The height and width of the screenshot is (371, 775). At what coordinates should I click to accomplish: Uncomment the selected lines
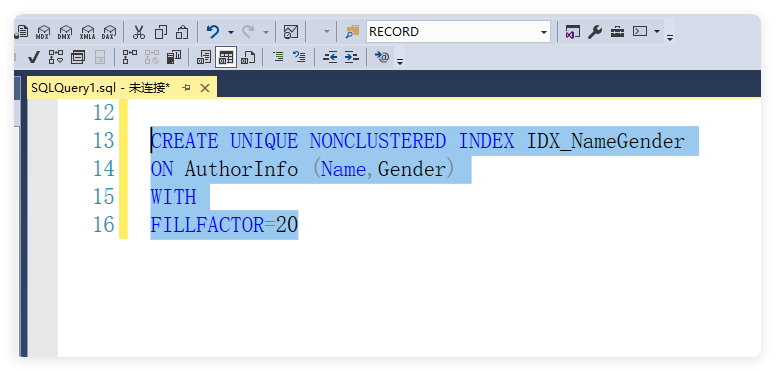click(x=299, y=57)
